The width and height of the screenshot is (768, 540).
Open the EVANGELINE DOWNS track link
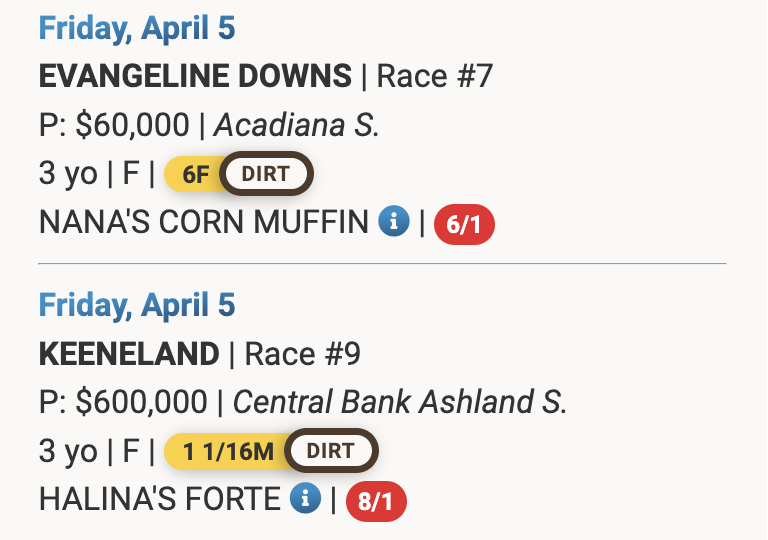click(x=195, y=76)
